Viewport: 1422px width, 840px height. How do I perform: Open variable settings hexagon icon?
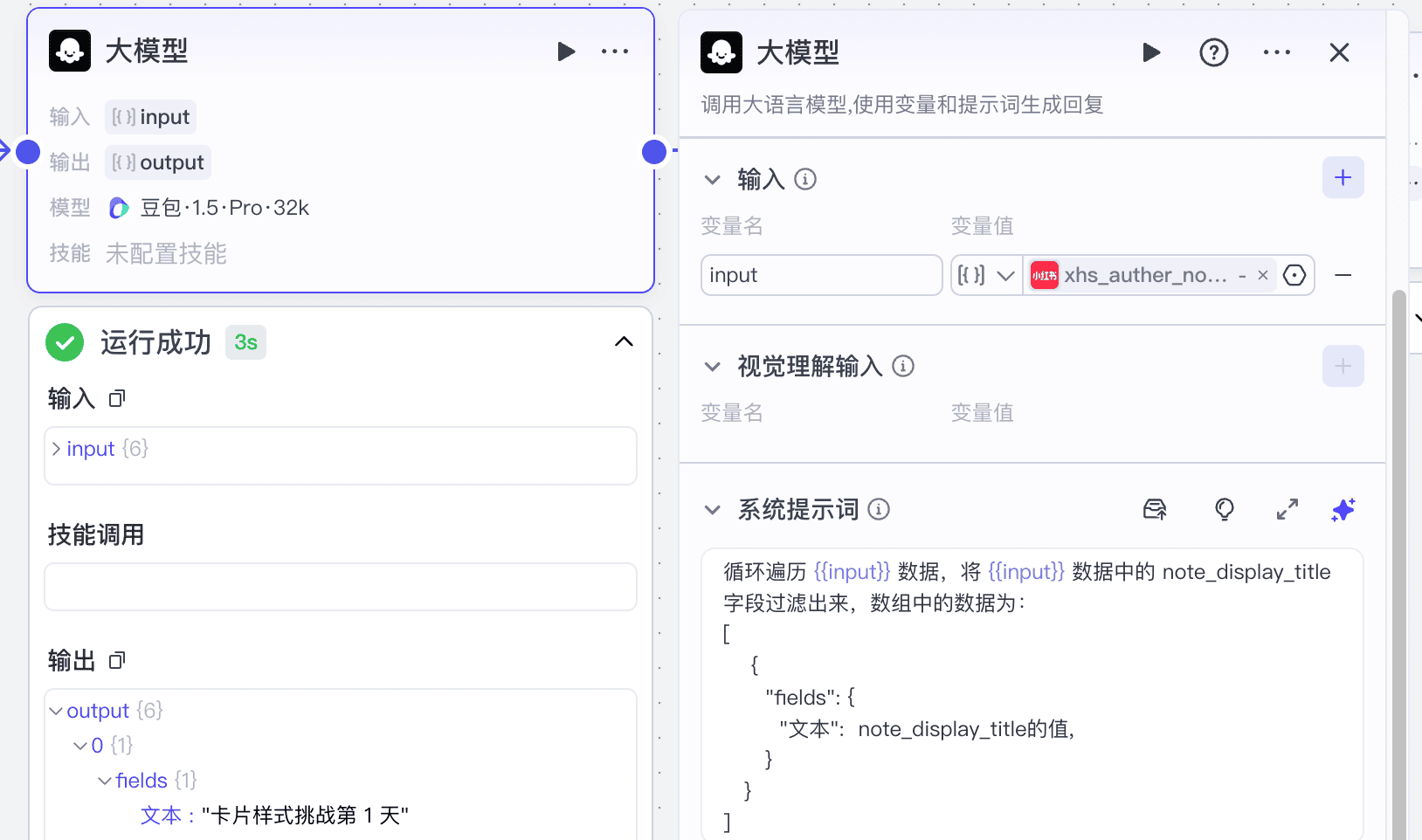1295,274
